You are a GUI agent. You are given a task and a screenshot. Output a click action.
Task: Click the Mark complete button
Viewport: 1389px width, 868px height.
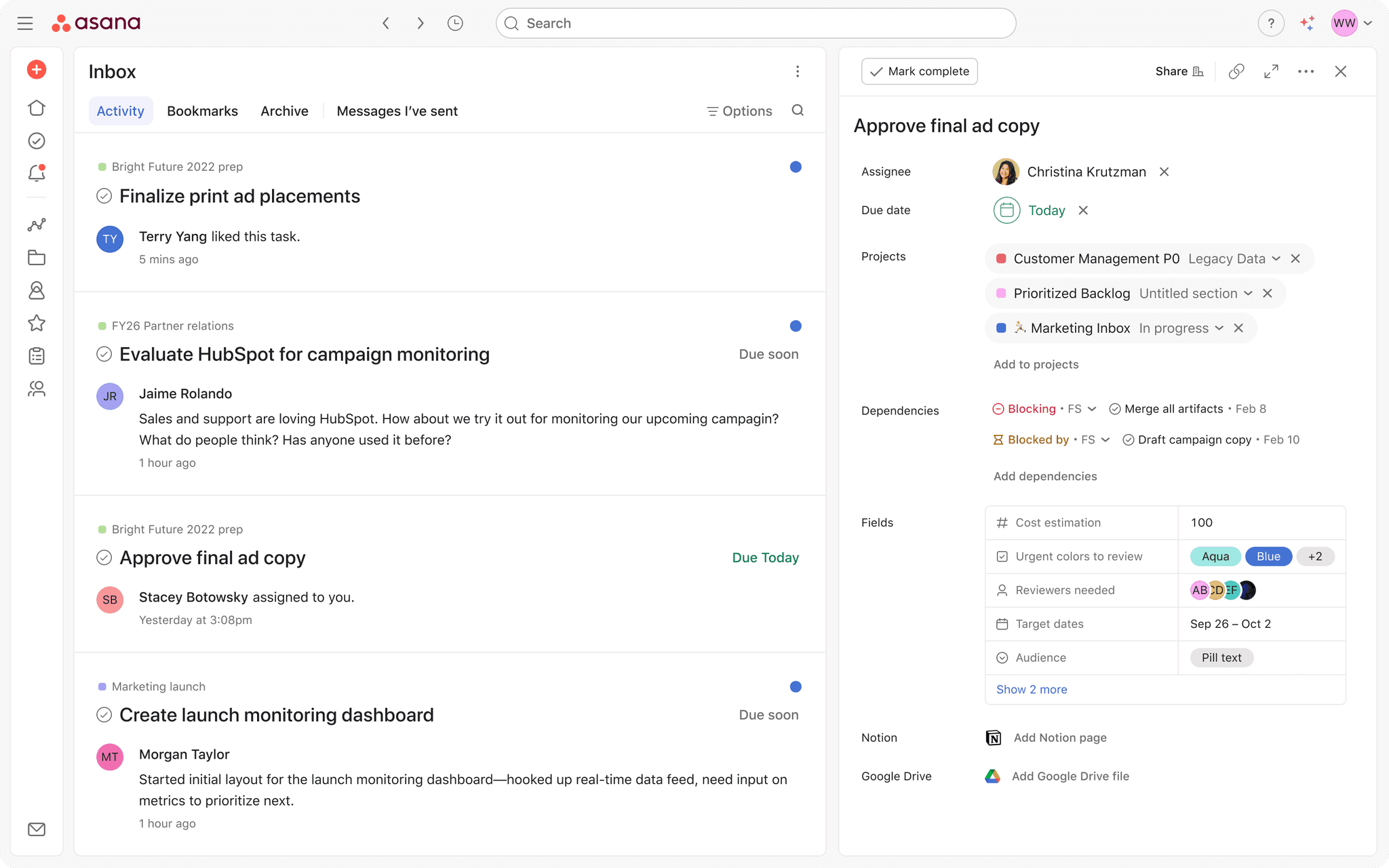pyautogui.click(x=919, y=71)
